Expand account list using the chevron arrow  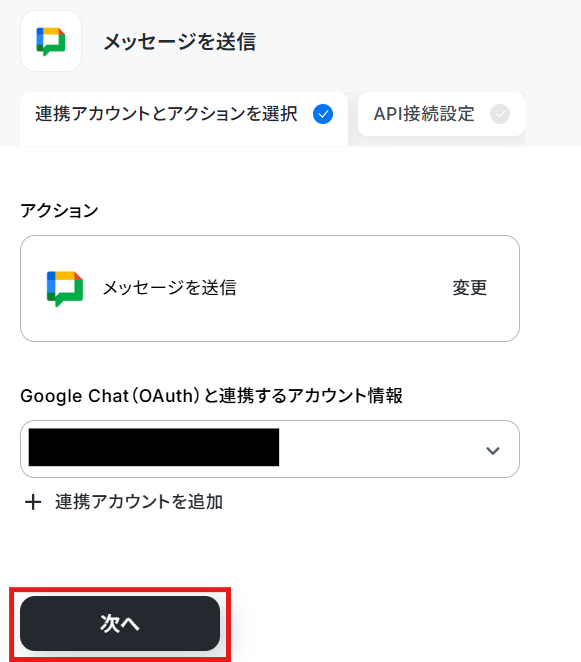493,450
